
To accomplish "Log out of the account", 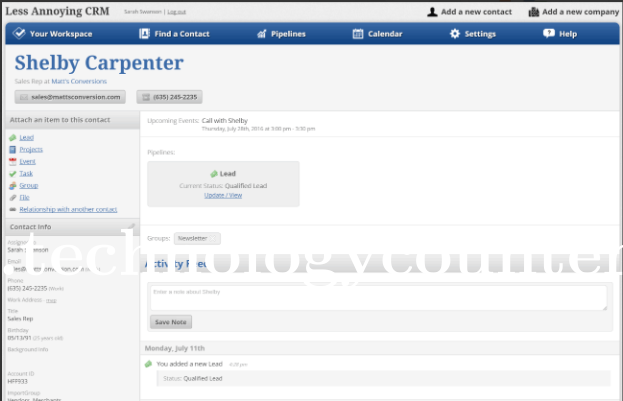I will pos(176,12).
